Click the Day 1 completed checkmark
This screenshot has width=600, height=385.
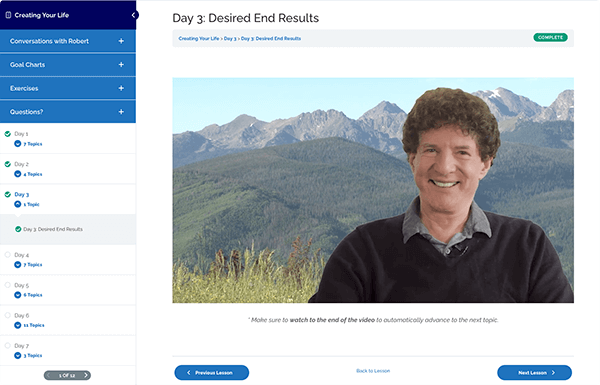pos(7,134)
